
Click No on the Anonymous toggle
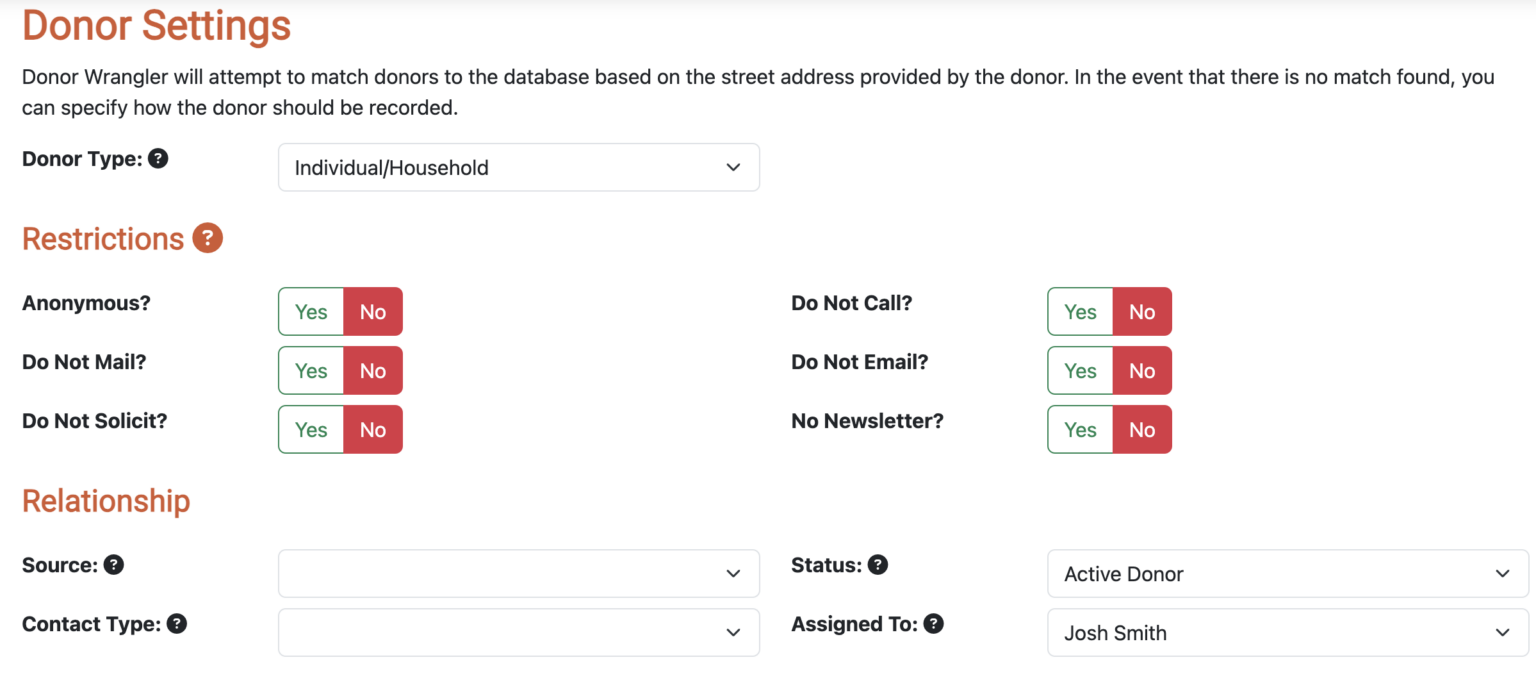coord(373,311)
